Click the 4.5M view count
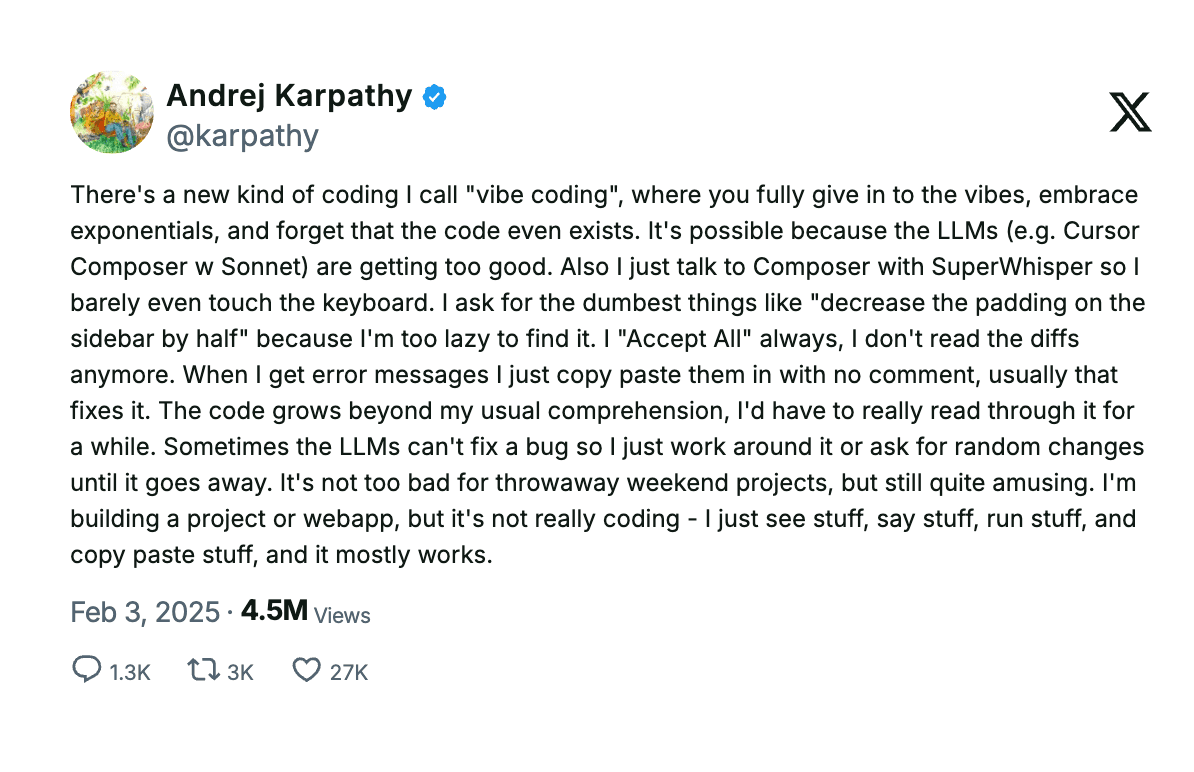 274,611
